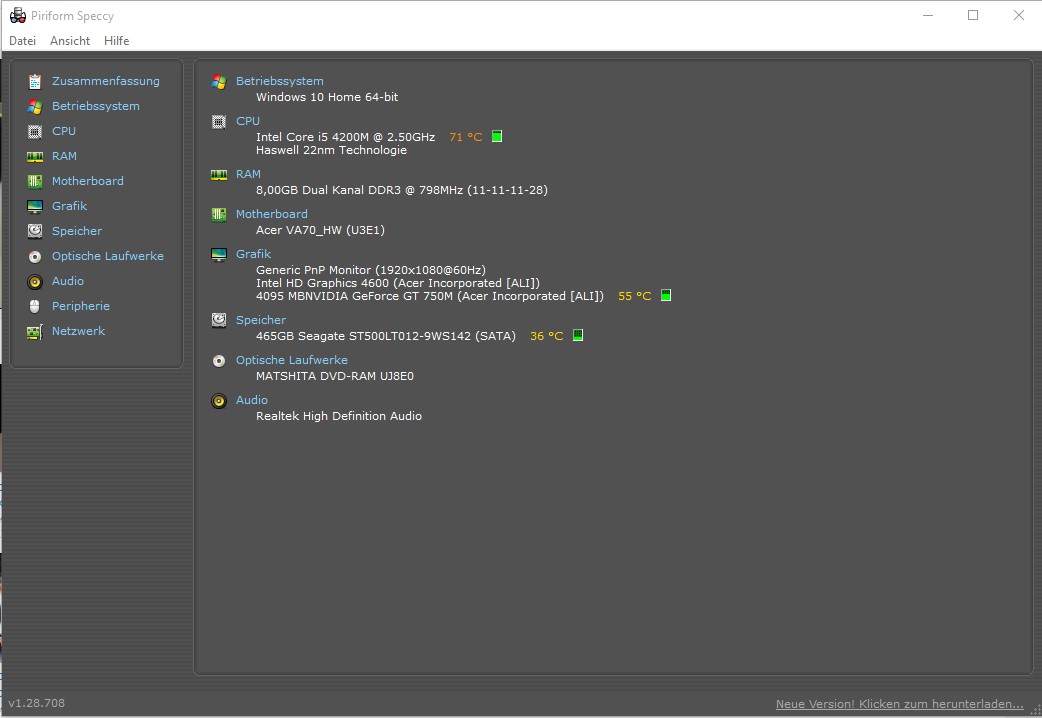Screen dimensions: 1042x718
Task: Click green drive temperature indicator next to 36 °C
Action: (x=578, y=335)
